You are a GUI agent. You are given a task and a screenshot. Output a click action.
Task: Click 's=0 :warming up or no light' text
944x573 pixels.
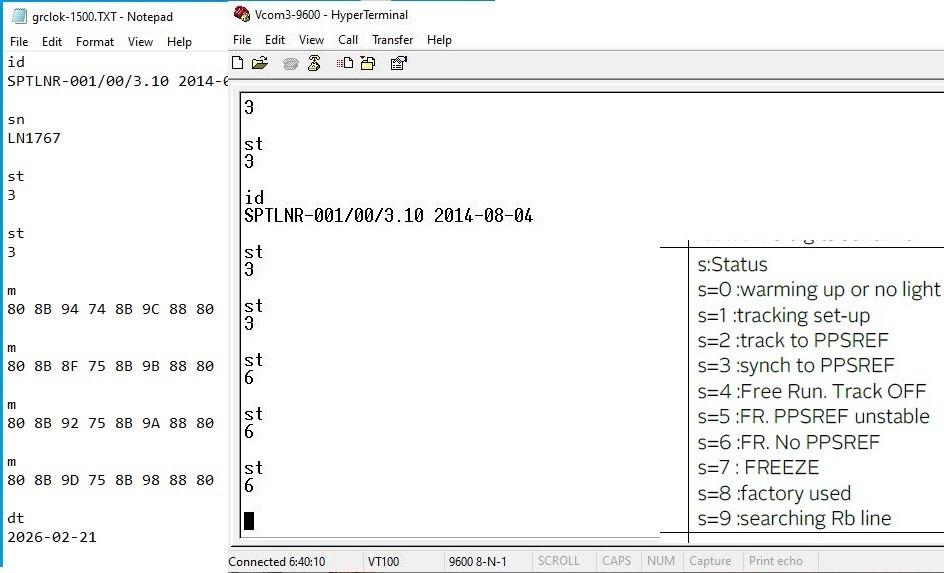tap(818, 290)
